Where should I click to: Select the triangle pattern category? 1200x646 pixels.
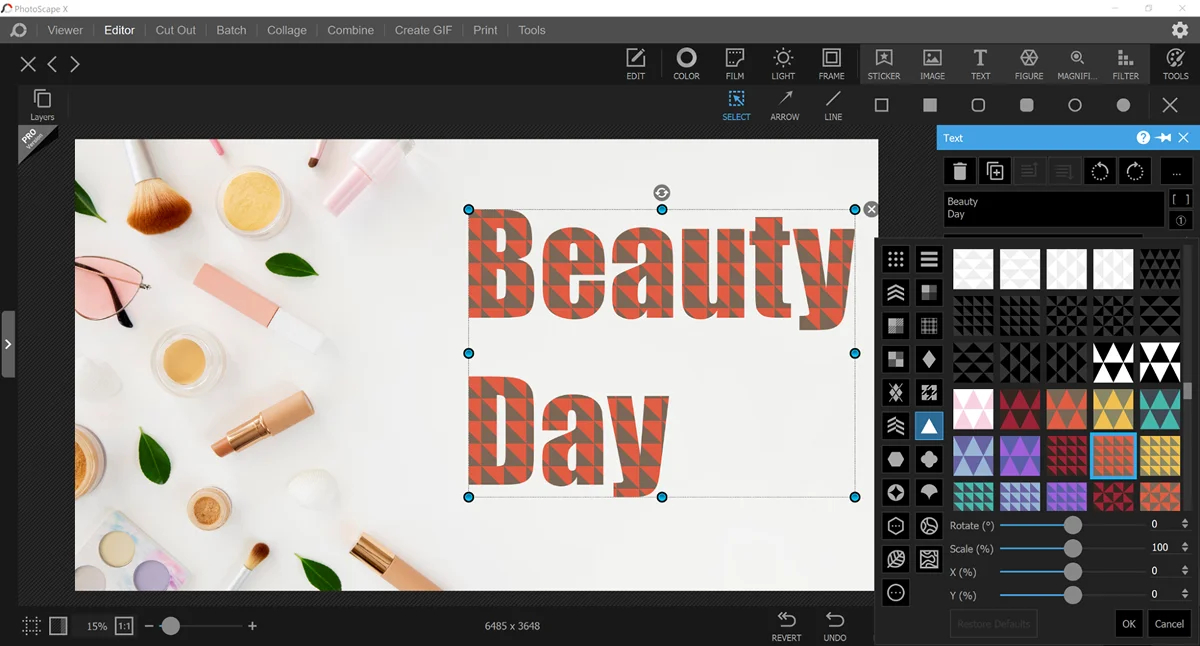point(929,427)
